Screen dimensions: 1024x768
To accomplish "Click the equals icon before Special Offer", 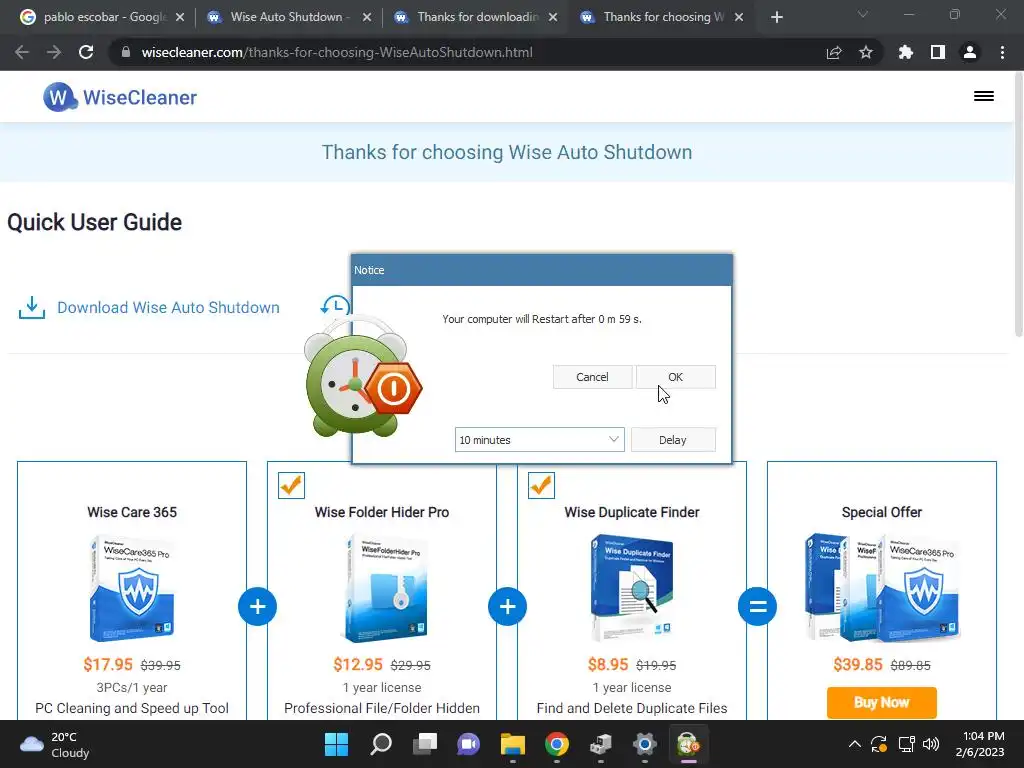I will point(758,607).
